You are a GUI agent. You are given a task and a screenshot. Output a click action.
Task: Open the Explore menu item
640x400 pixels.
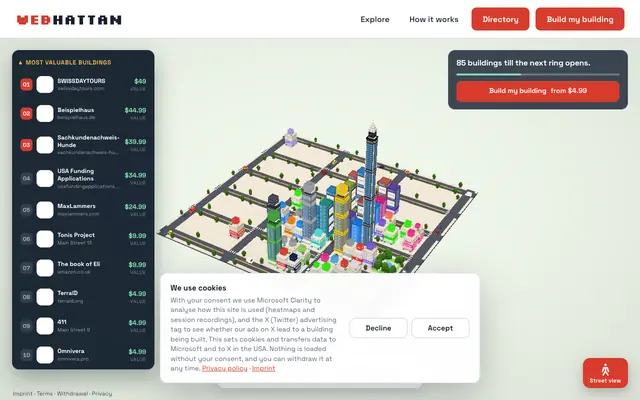(375, 19)
